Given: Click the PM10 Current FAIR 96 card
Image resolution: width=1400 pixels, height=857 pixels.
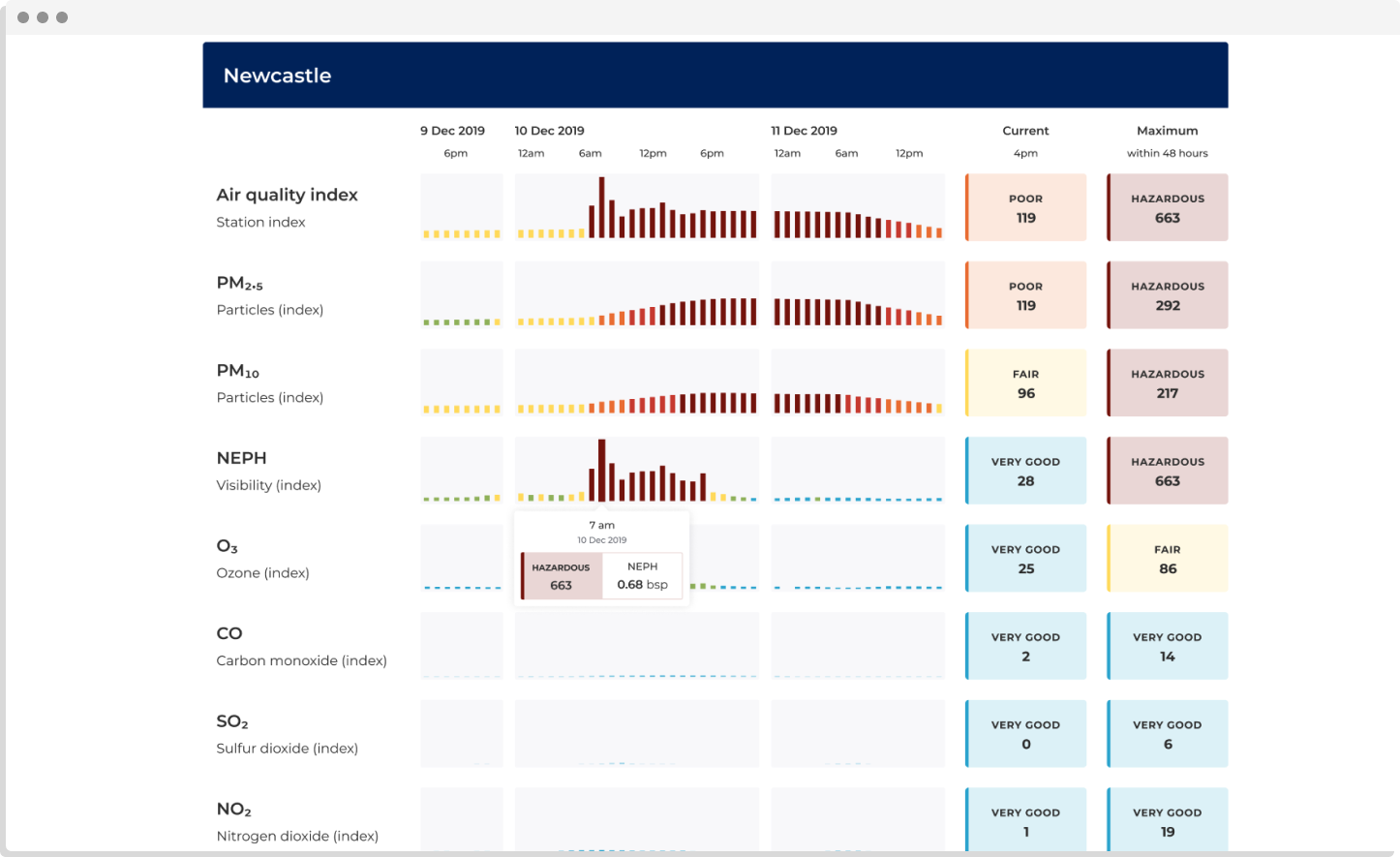Looking at the screenshot, I should [1025, 383].
